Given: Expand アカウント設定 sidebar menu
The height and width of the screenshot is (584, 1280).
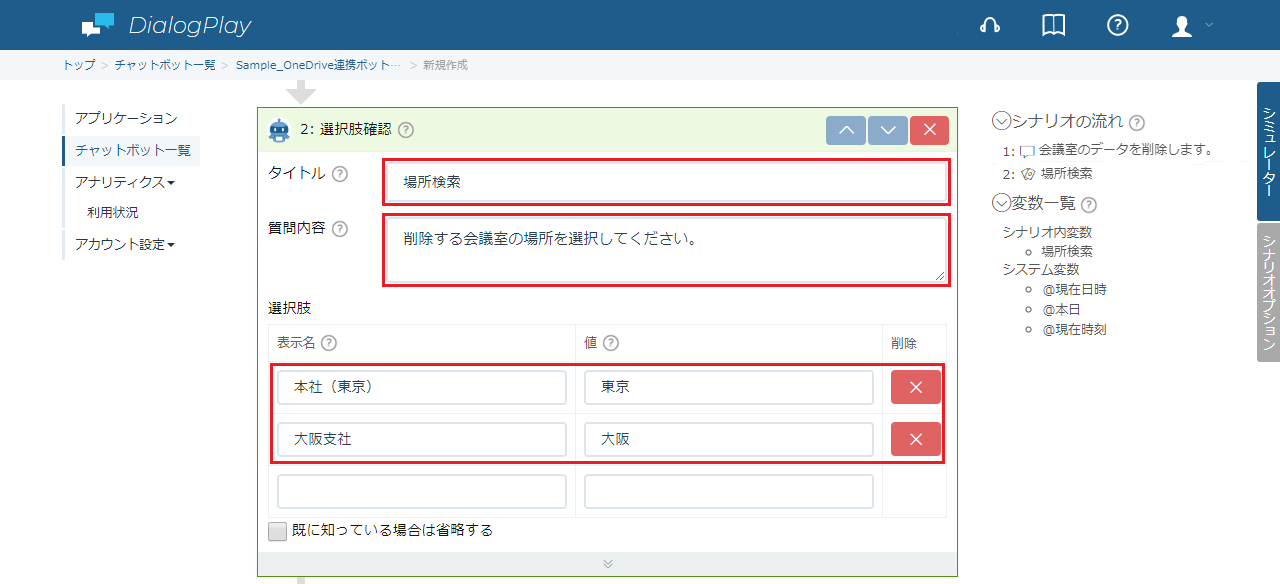Looking at the screenshot, I should click(x=125, y=244).
